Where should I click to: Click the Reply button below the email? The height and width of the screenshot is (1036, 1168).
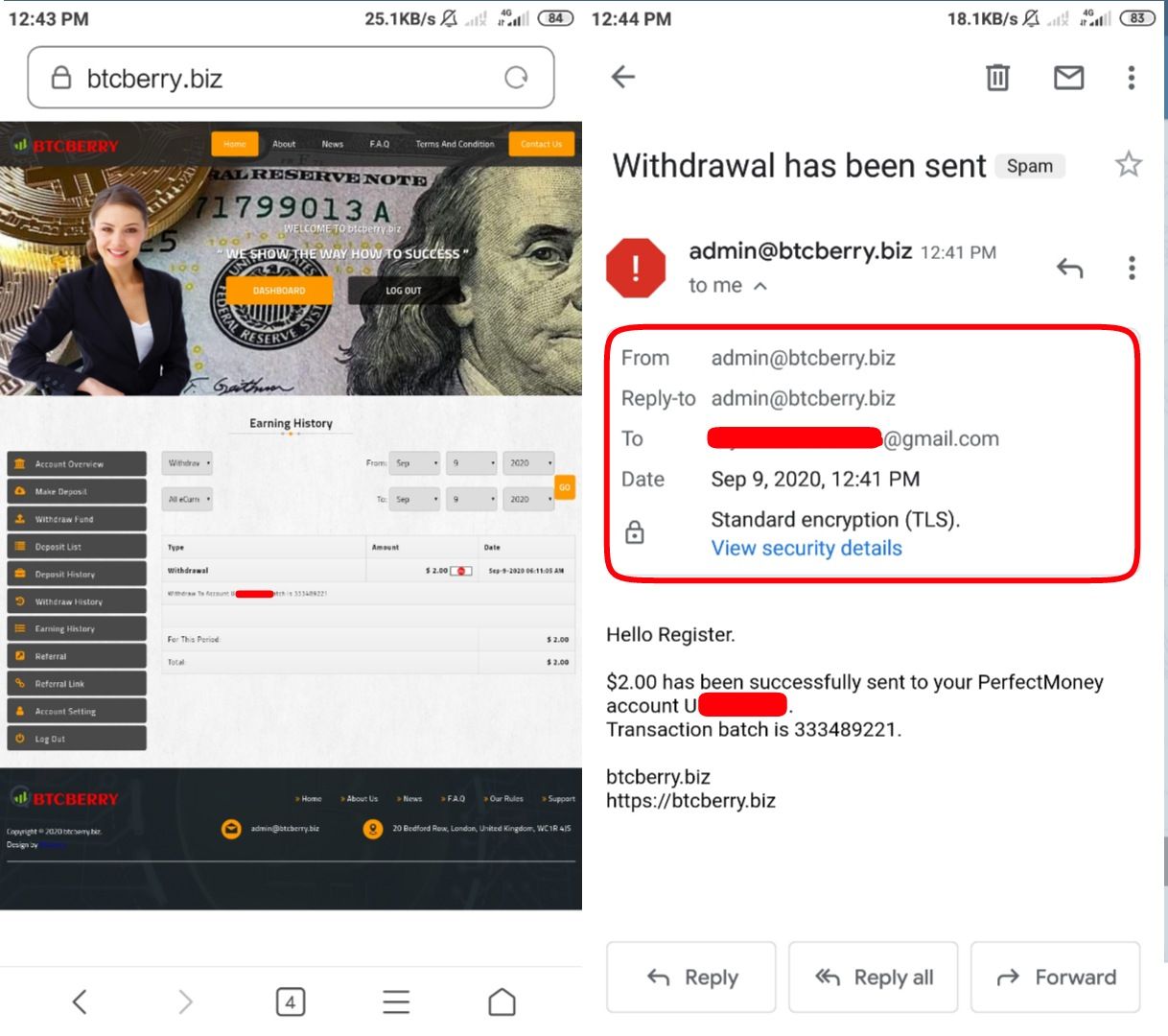[x=691, y=977]
